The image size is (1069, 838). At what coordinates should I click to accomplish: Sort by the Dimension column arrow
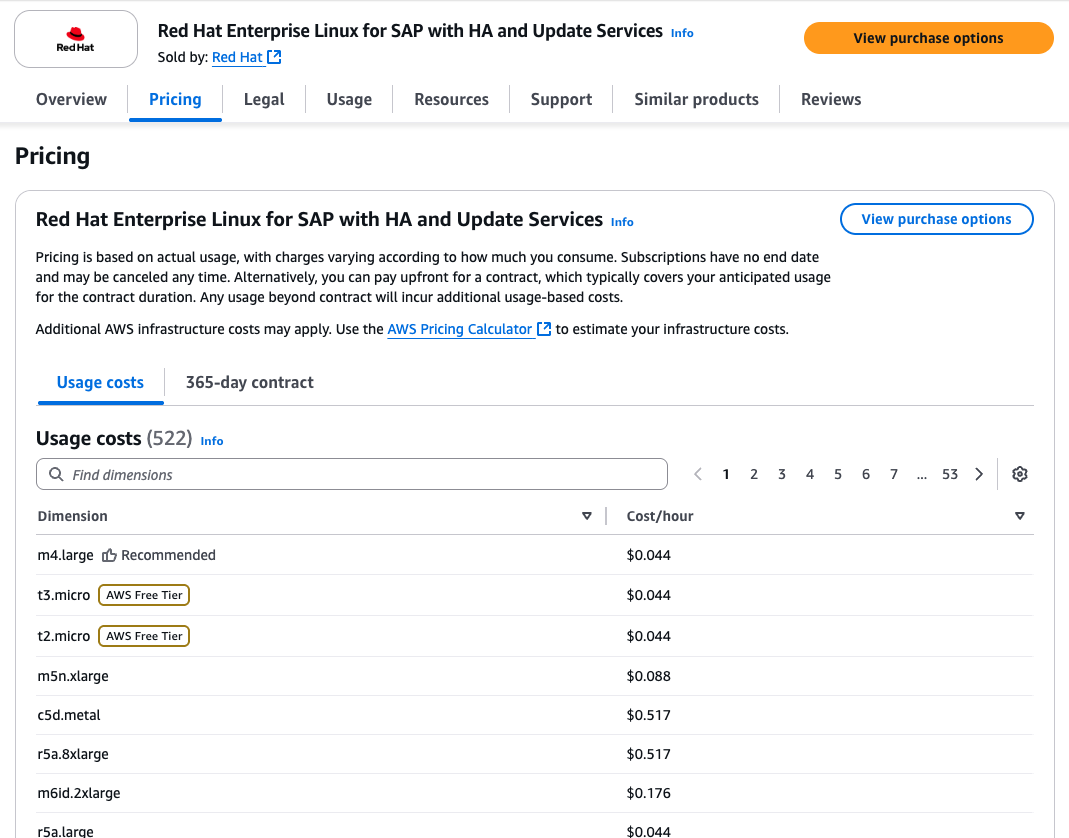coord(586,516)
